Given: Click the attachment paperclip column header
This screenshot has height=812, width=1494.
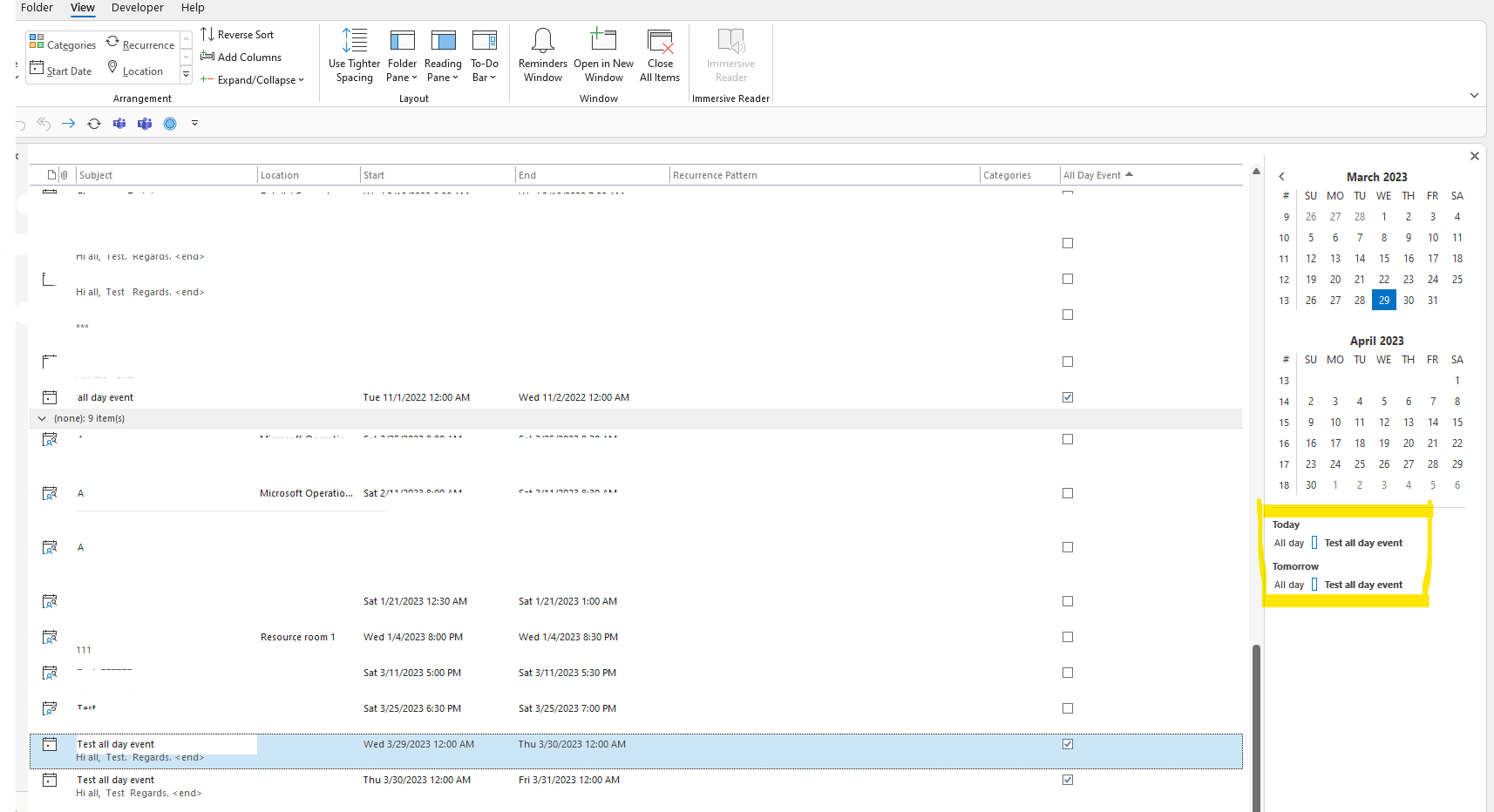Looking at the screenshot, I should point(65,175).
